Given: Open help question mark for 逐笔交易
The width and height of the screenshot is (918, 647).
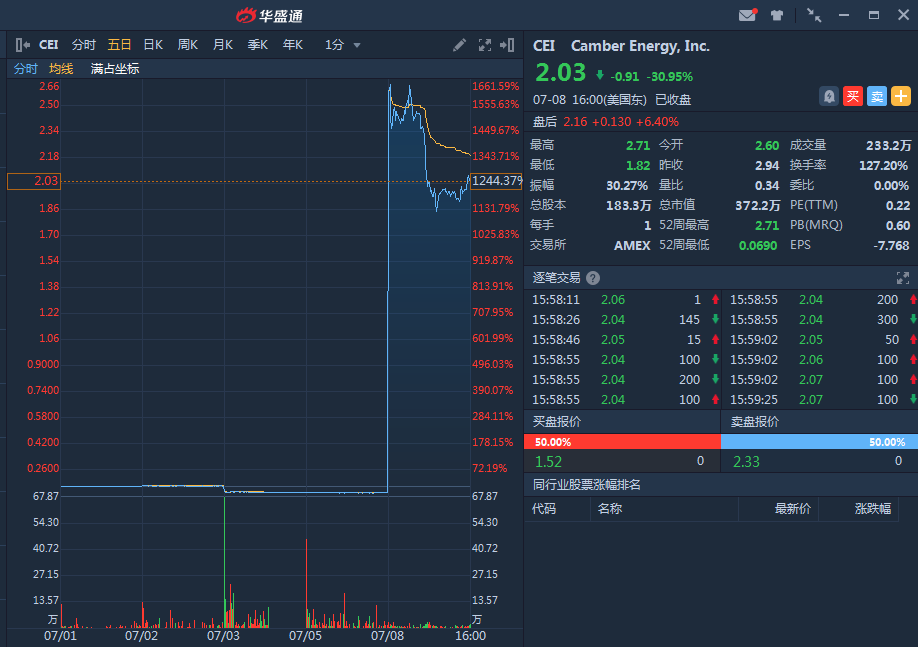Looking at the screenshot, I should pyautogui.click(x=592, y=278).
